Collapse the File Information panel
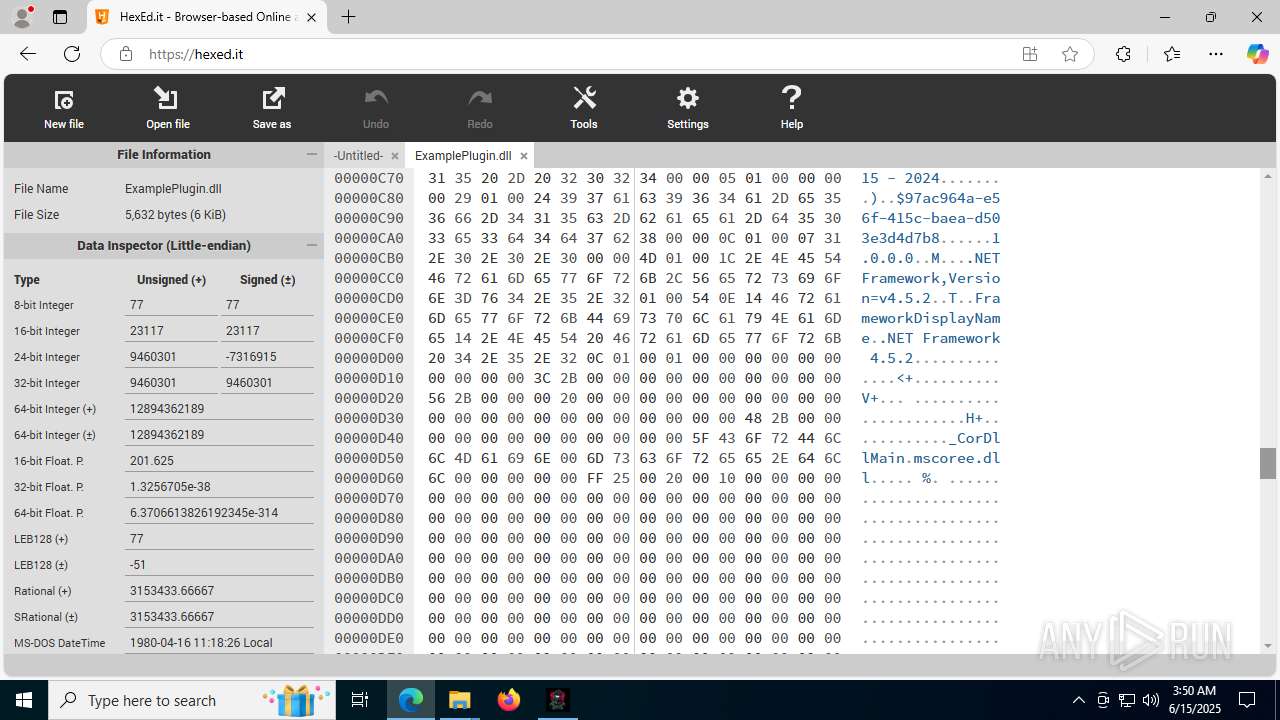The height and width of the screenshot is (720, 1280). point(312,154)
